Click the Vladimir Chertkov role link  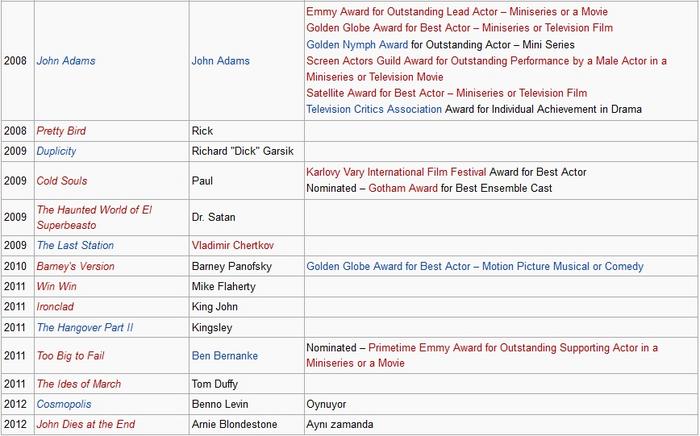(x=233, y=246)
